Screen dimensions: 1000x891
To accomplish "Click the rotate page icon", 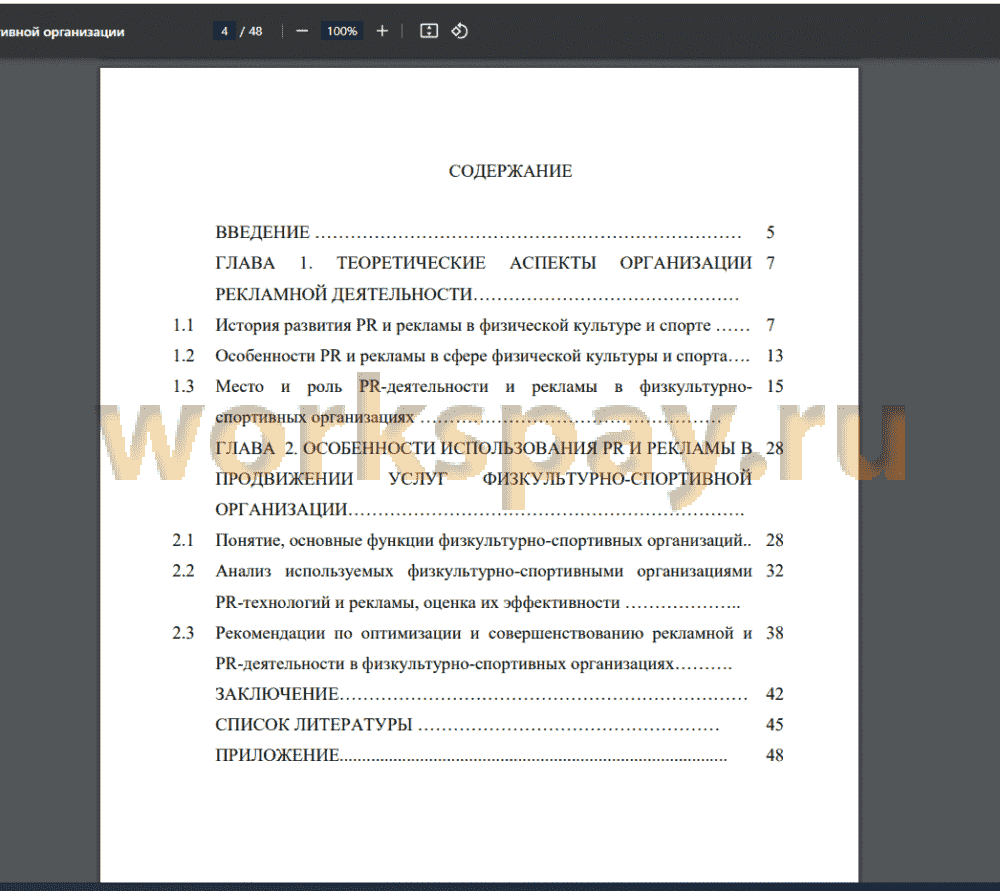I will (460, 31).
